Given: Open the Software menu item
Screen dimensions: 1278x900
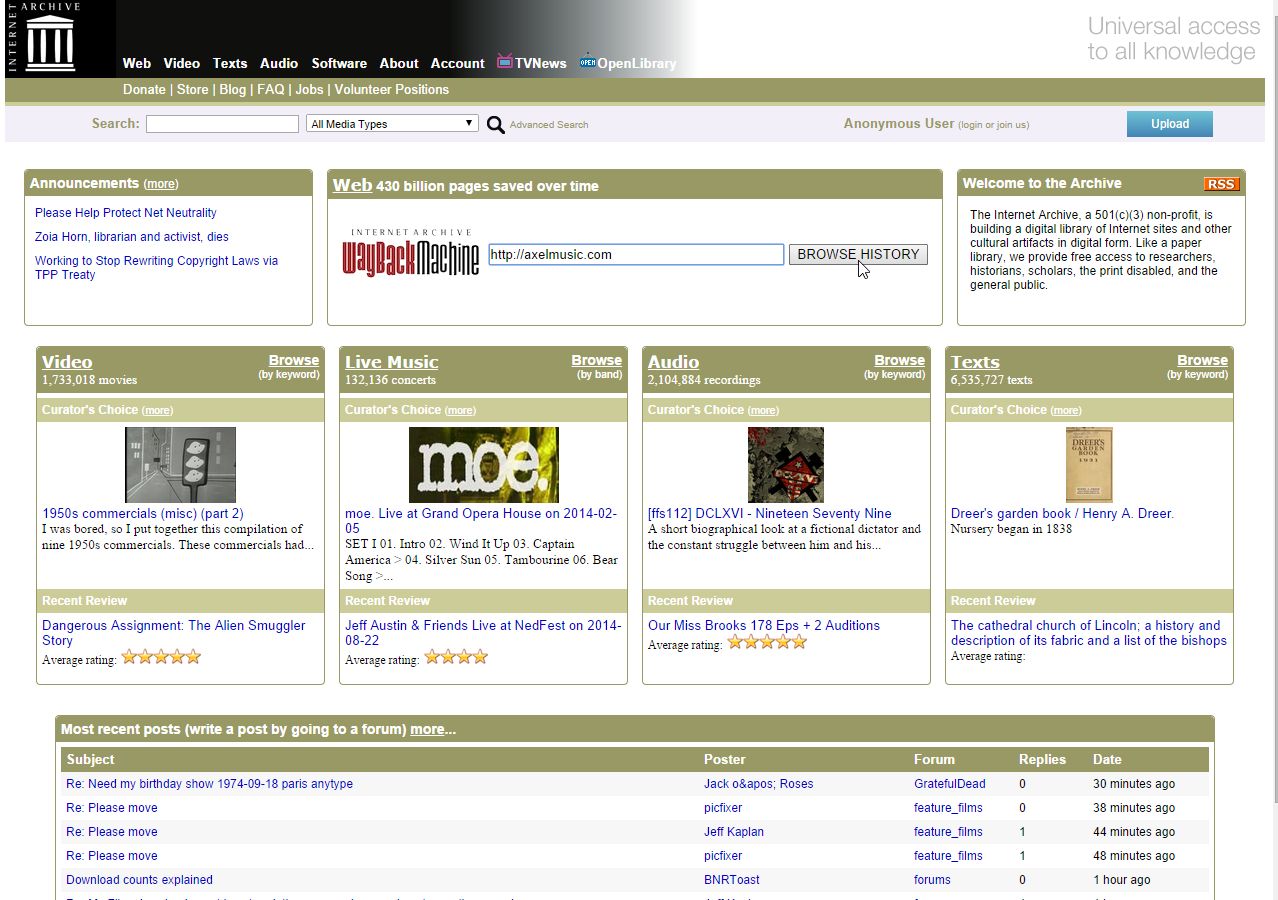Looking at the screenshot, I should [x=339, y=63].
